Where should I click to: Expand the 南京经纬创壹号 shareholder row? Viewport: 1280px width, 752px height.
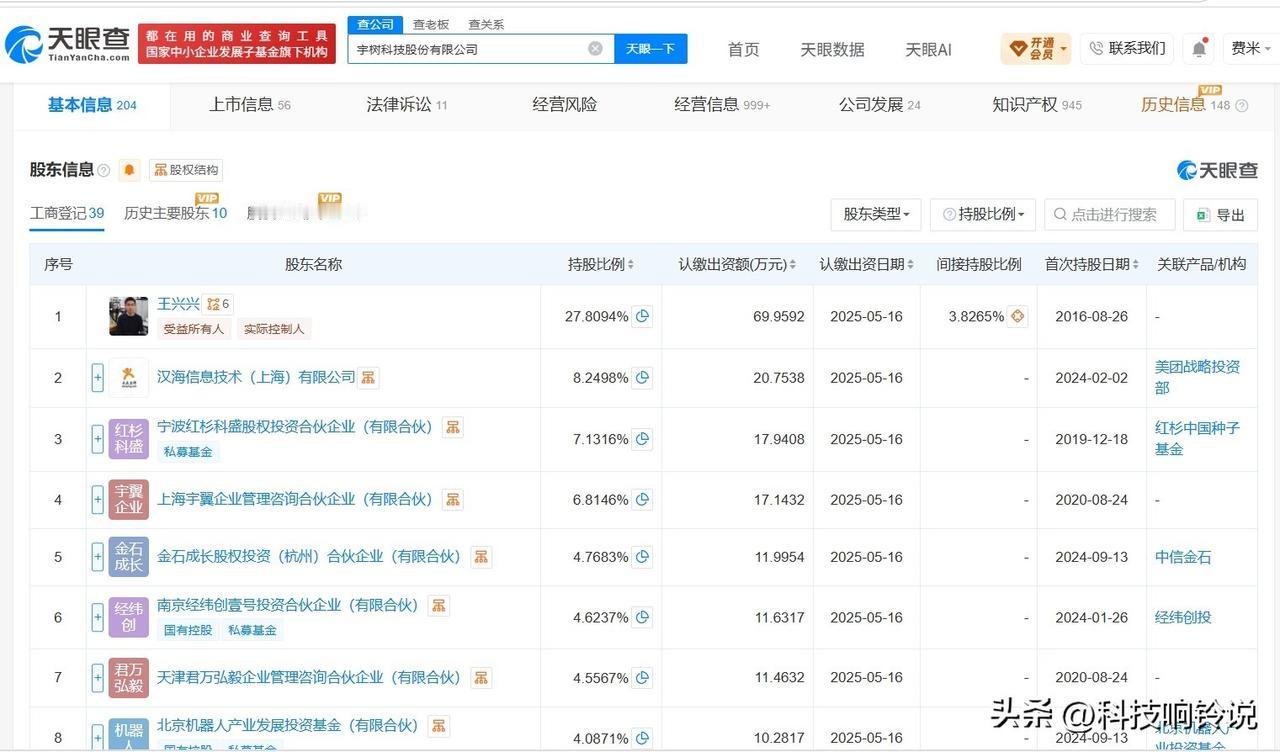tap(98, 618)
